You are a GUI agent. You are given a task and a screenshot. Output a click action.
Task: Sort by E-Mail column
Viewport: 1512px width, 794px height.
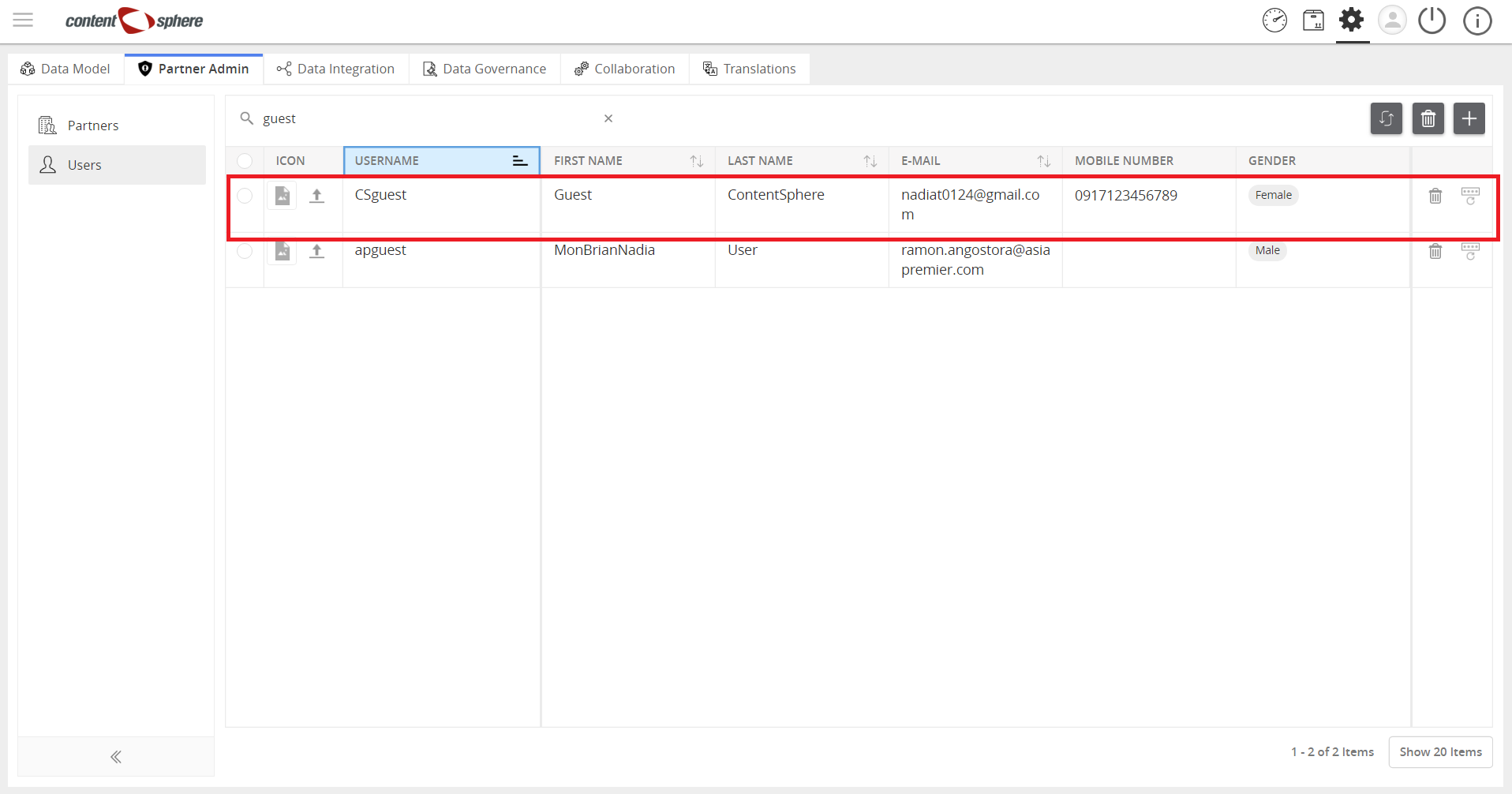1043,161
